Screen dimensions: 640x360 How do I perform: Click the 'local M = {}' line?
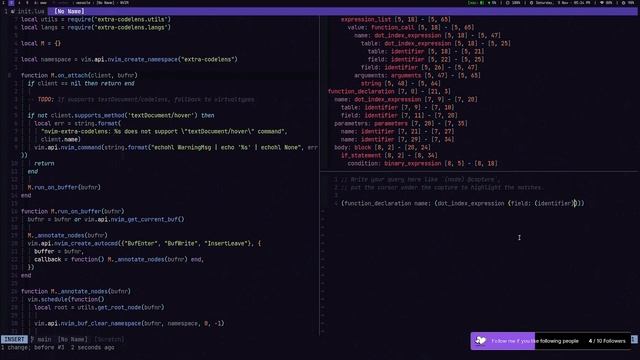[41, 43]
